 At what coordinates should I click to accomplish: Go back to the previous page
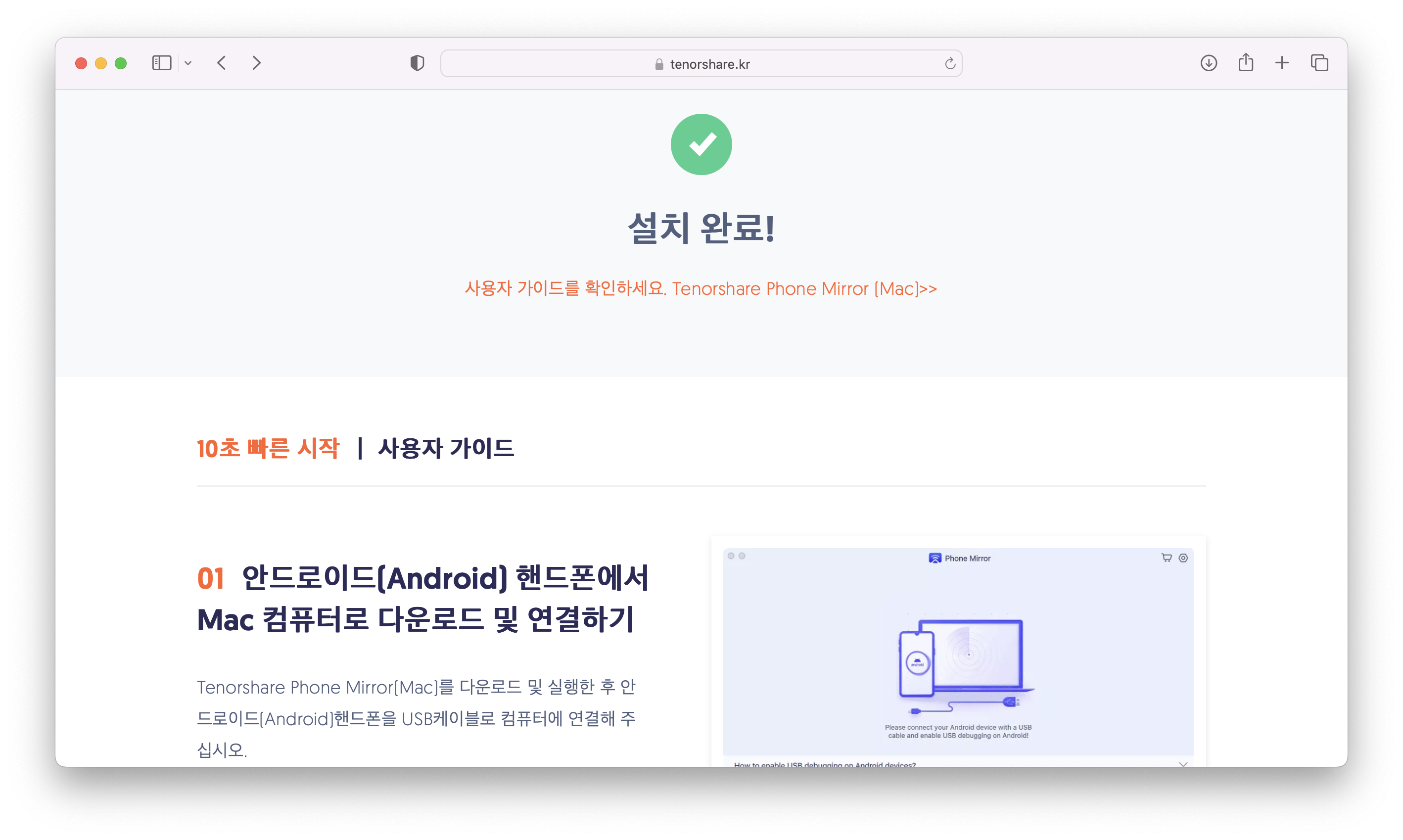(x=221, y=63)
